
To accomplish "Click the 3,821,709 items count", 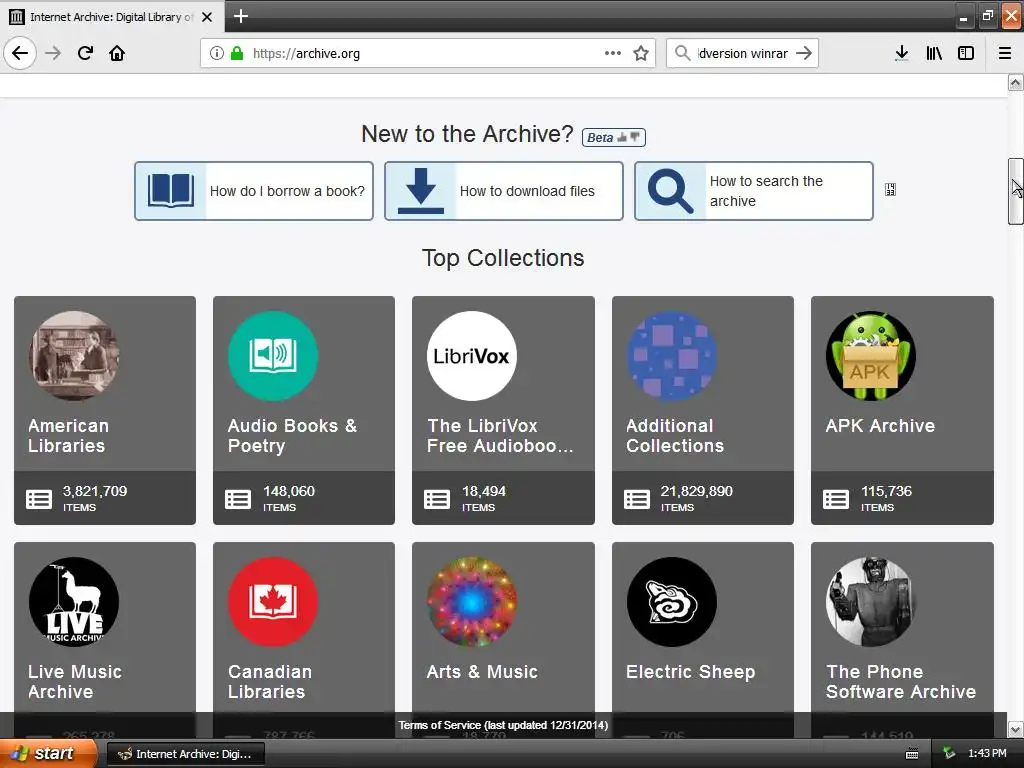I will coord(95,491).
